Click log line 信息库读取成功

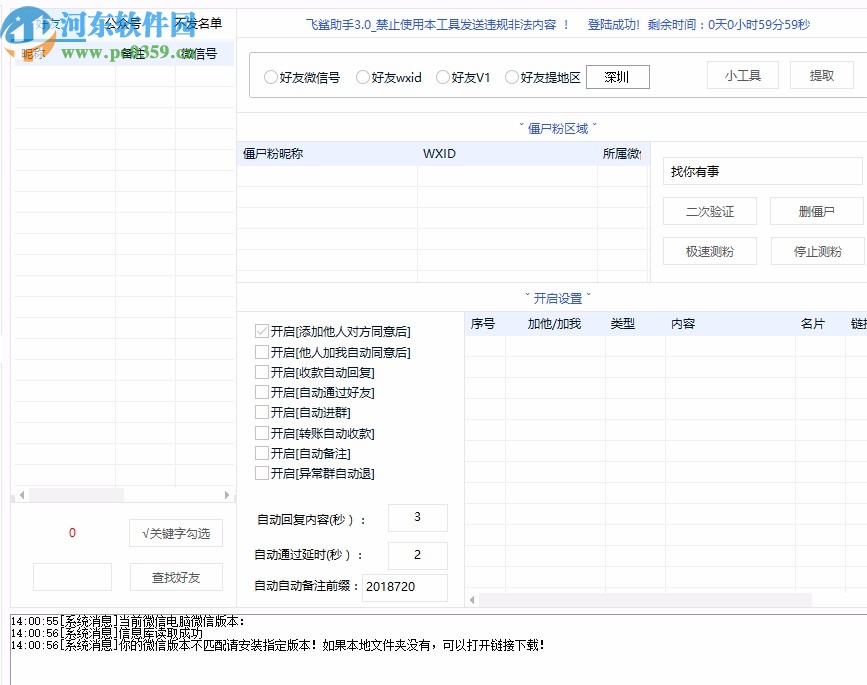(107, 633)
